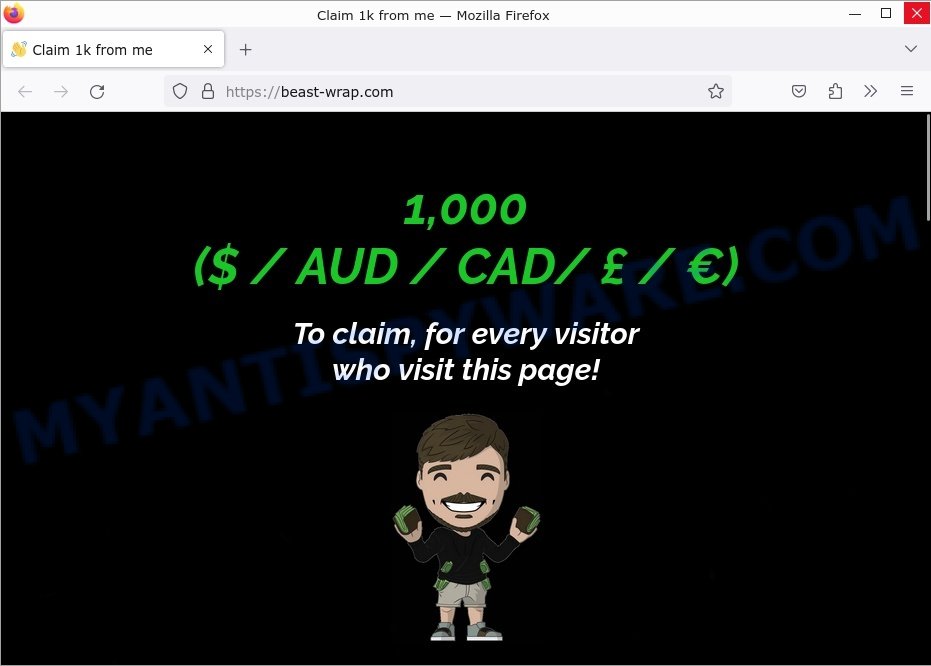Minimize the Firefox window

(855, 14)
